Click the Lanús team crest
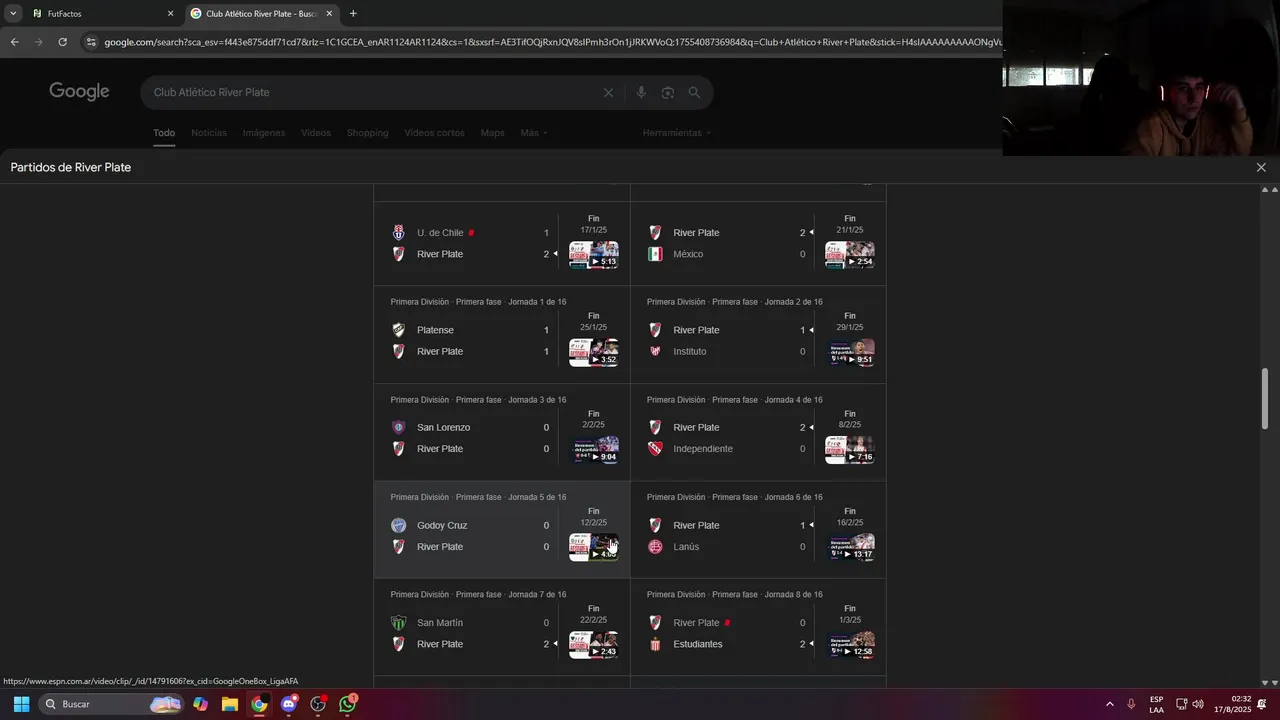 coord(655,547)
